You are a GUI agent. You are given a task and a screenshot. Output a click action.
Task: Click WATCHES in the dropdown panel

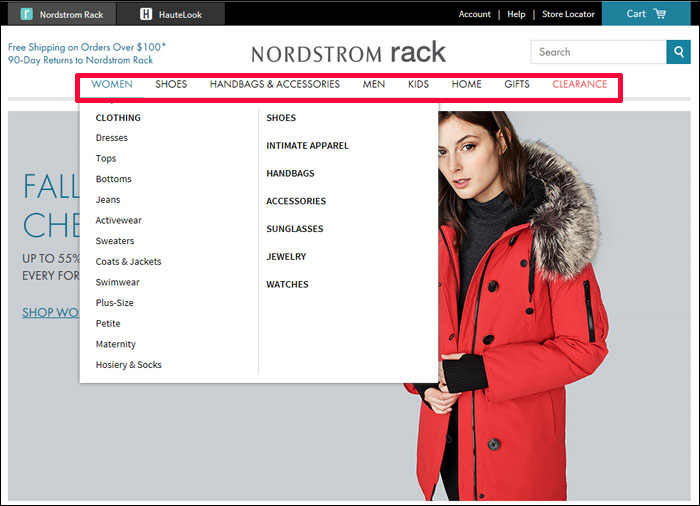287,284
